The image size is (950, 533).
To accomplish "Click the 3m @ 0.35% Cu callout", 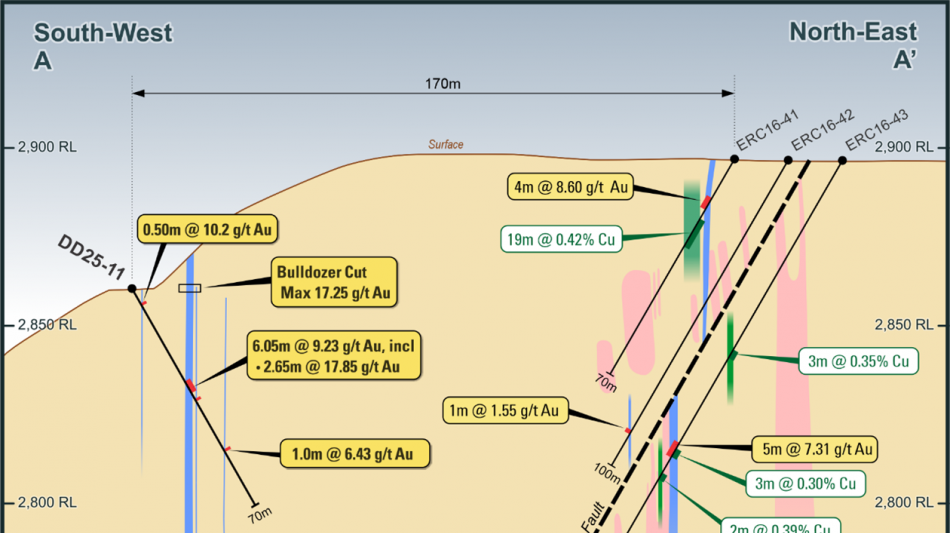I will pyautogui.click(x=859, y=361).
